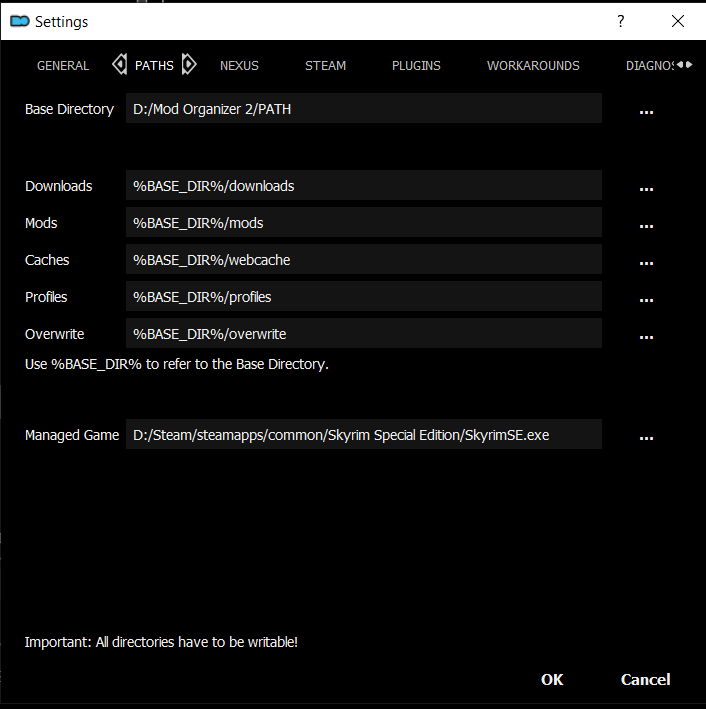Open the Nexus tab

pos(239,66)
